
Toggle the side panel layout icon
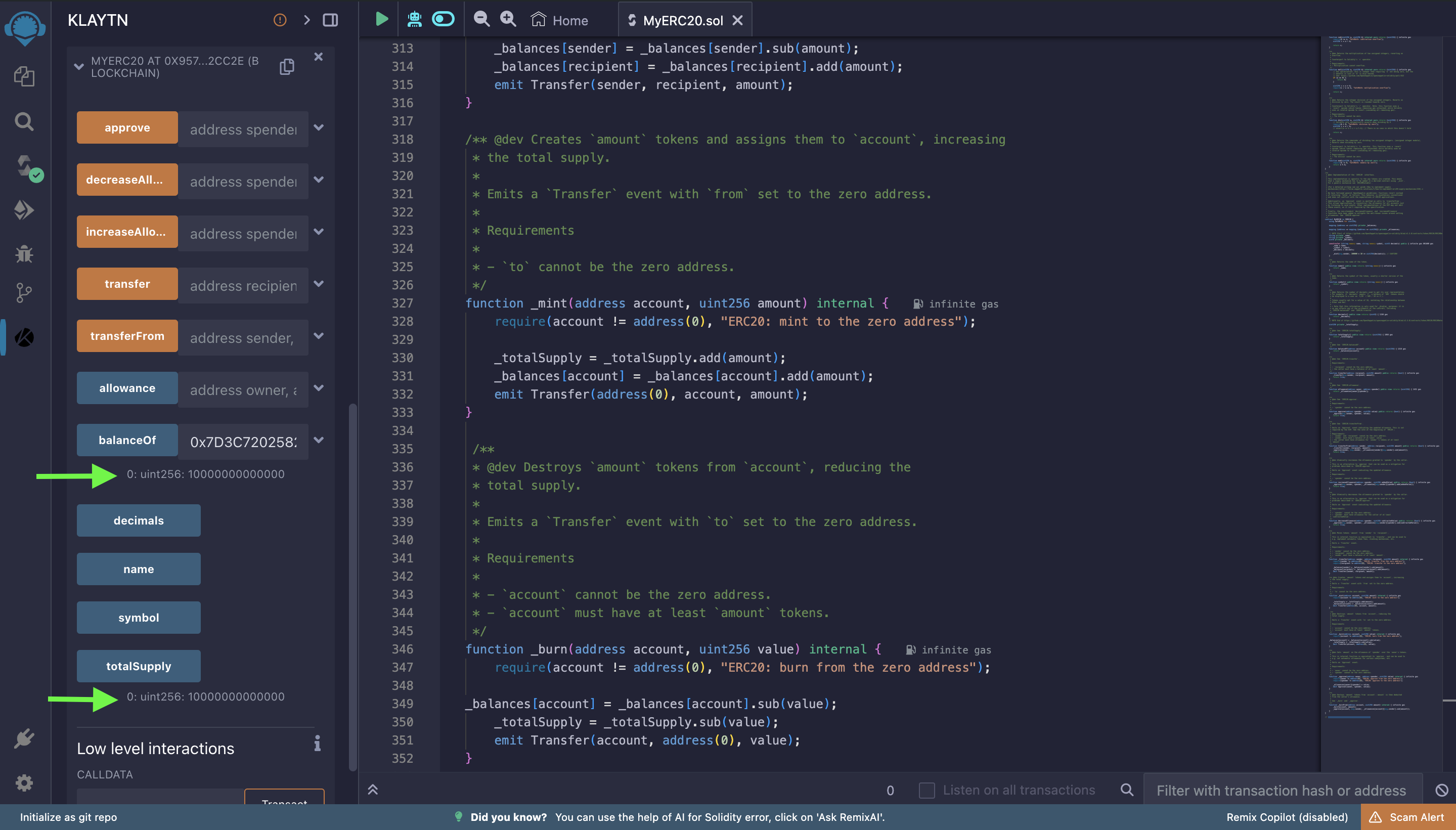pyautogui.click(x=330, y=20)
